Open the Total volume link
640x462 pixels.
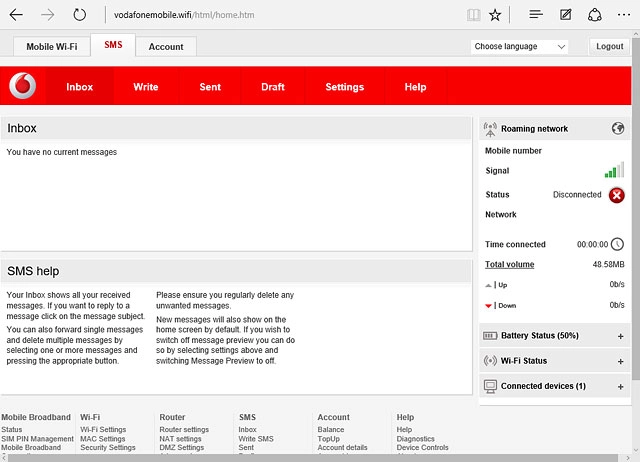click(509, 265)
